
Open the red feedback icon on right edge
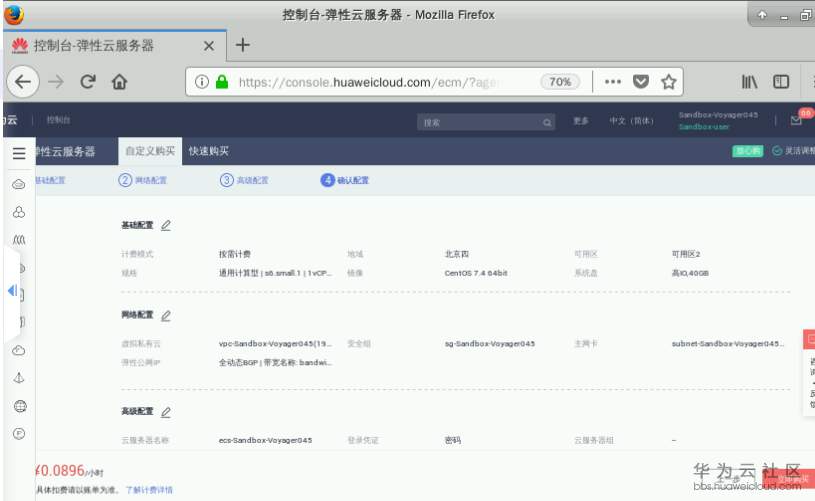point(809,339)
